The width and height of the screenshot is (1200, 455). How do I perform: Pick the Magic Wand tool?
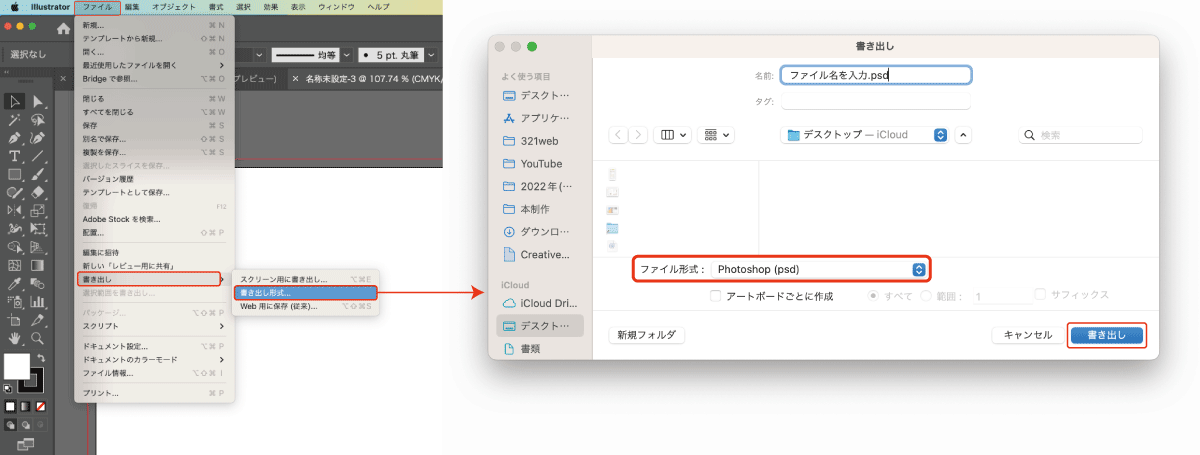15,119
